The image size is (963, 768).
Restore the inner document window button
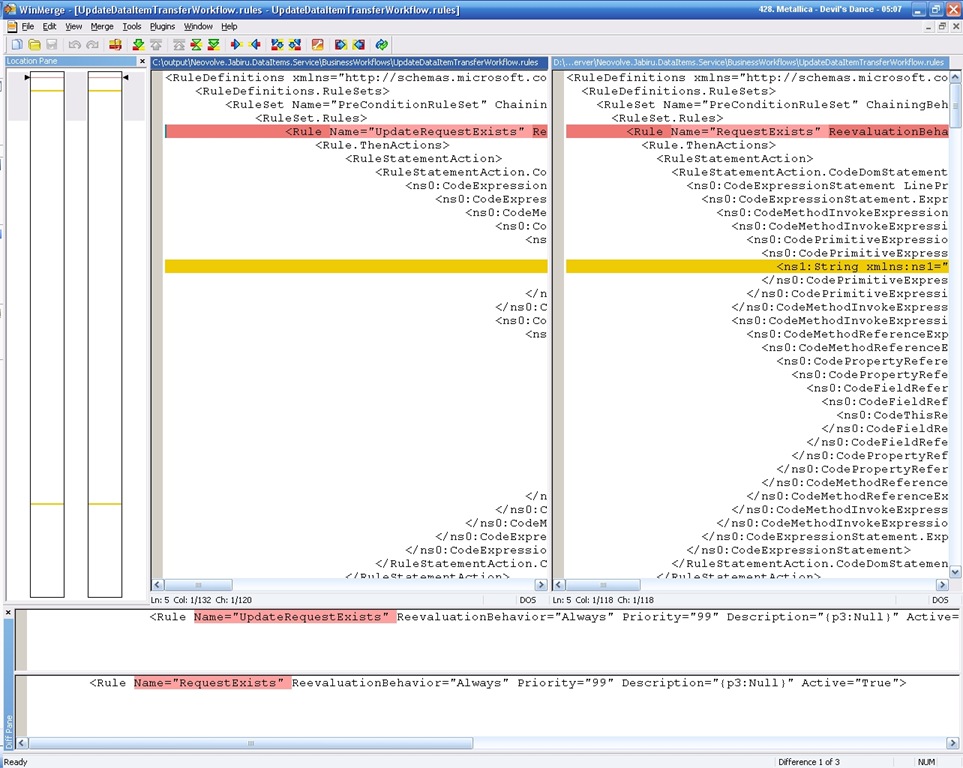tap(942, 26)
